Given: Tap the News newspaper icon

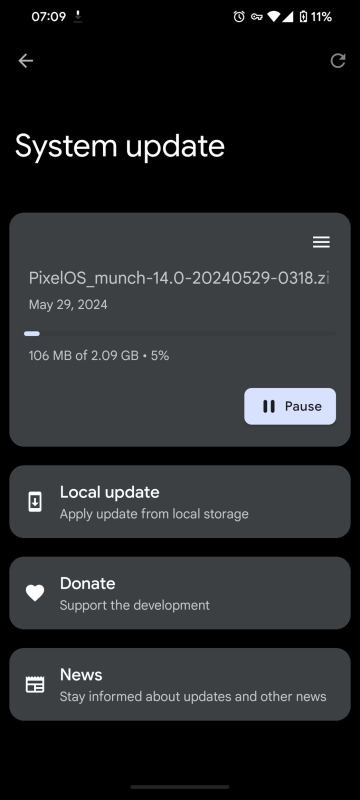Looking at the screenshot, I should pyautogui.click(x=35, y=684).
